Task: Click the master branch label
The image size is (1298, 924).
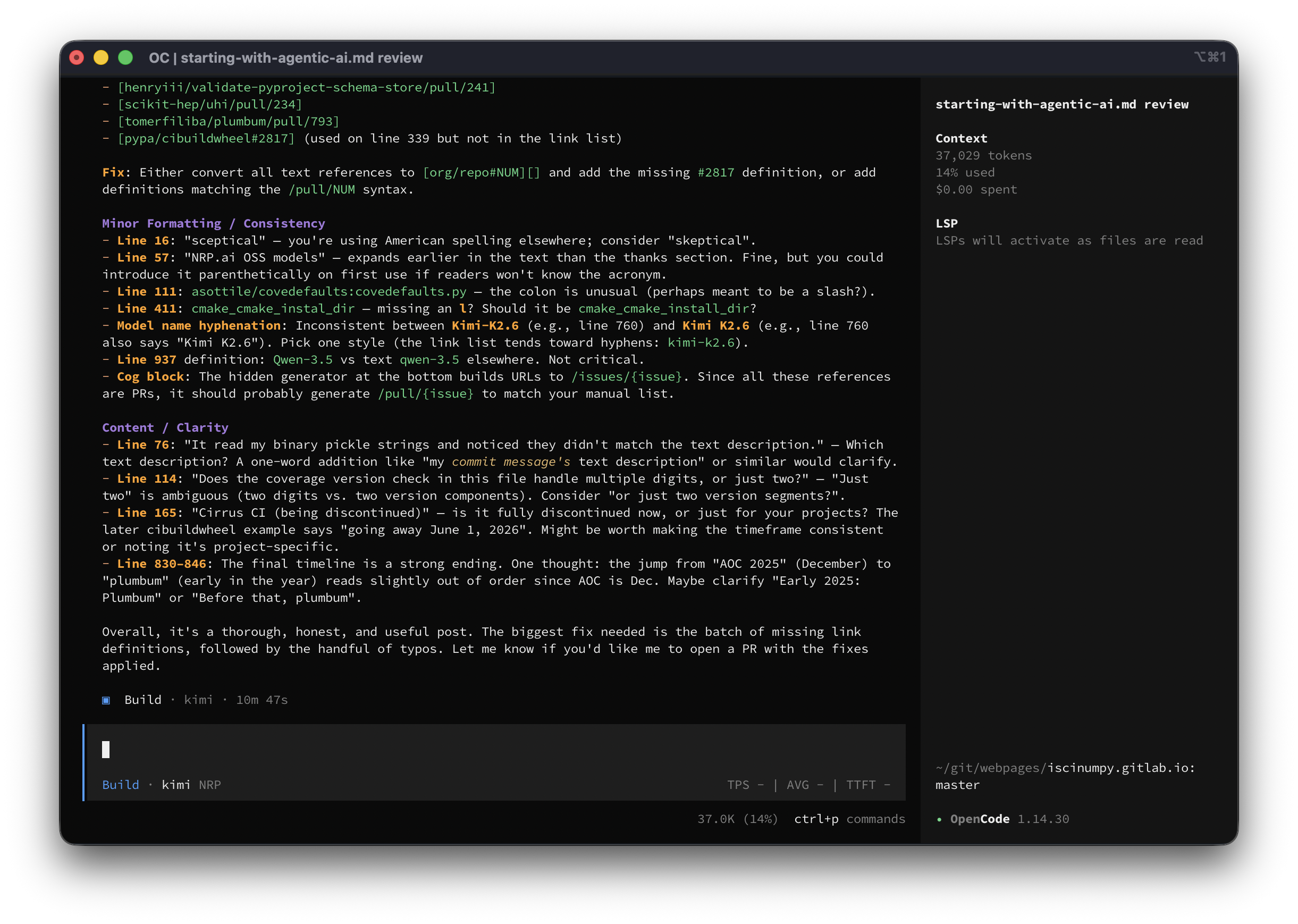Action: (958, 785)
